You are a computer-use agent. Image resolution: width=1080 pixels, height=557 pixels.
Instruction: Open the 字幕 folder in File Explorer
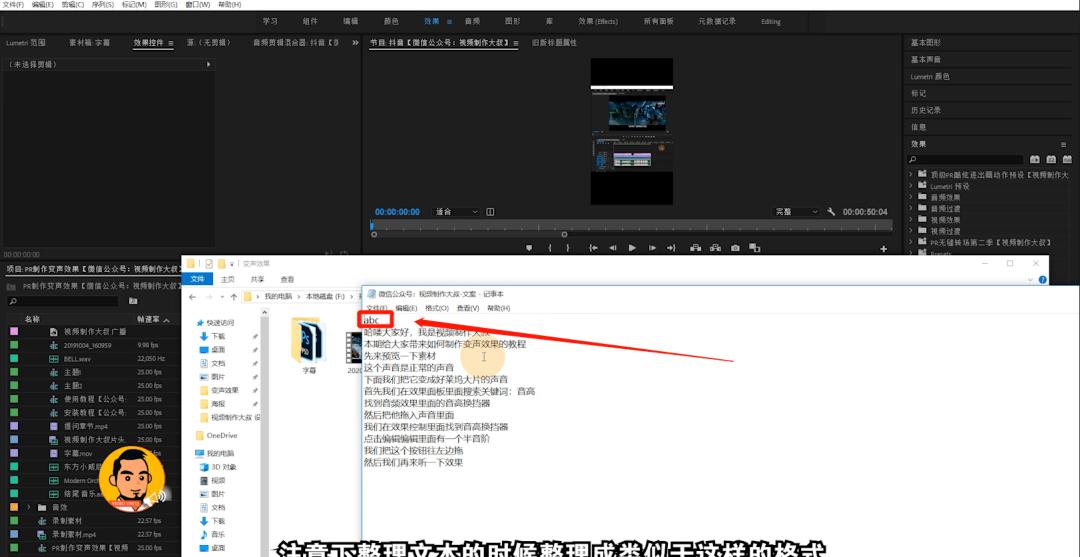pos(309,345)
